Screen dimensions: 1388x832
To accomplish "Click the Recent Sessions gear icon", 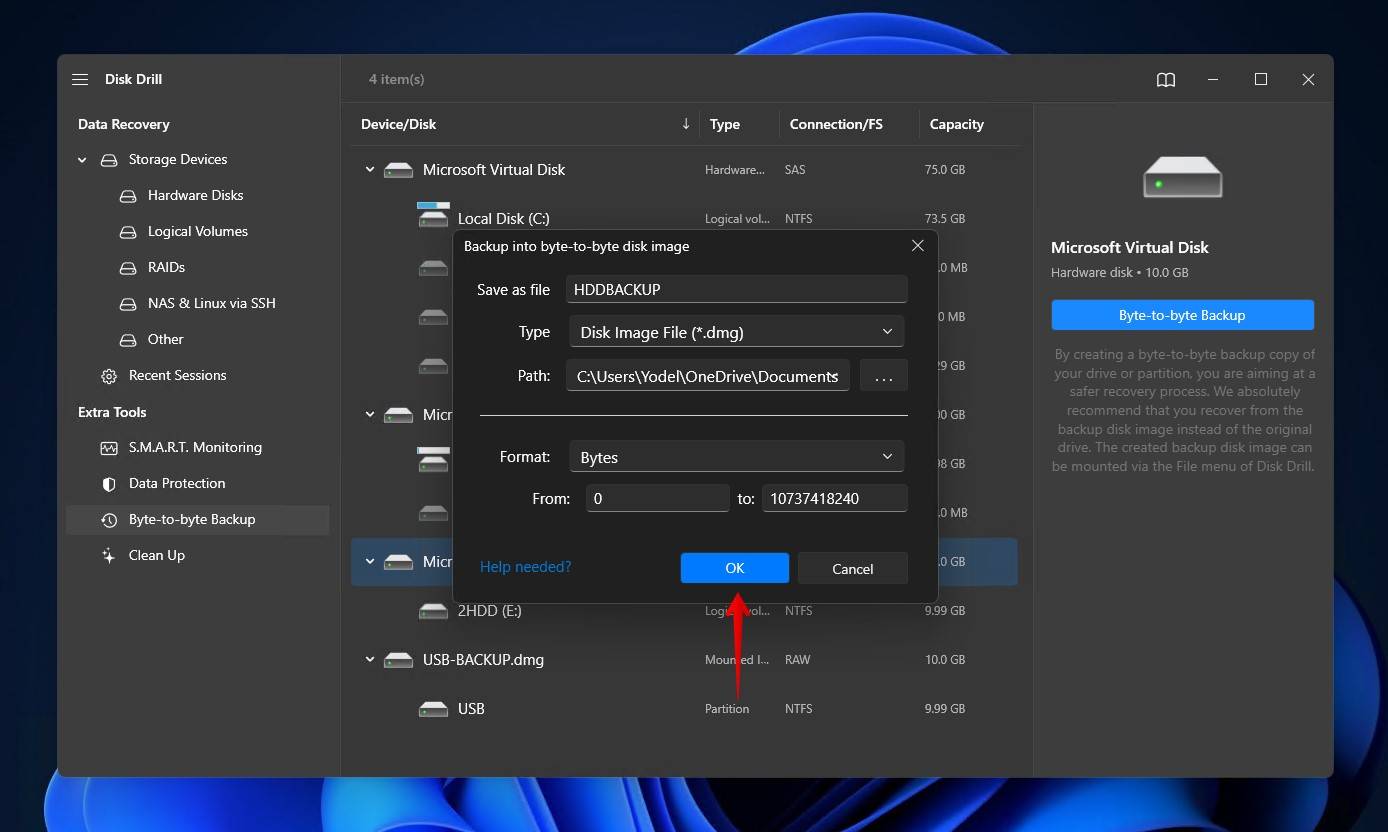I will coord(109,376).
